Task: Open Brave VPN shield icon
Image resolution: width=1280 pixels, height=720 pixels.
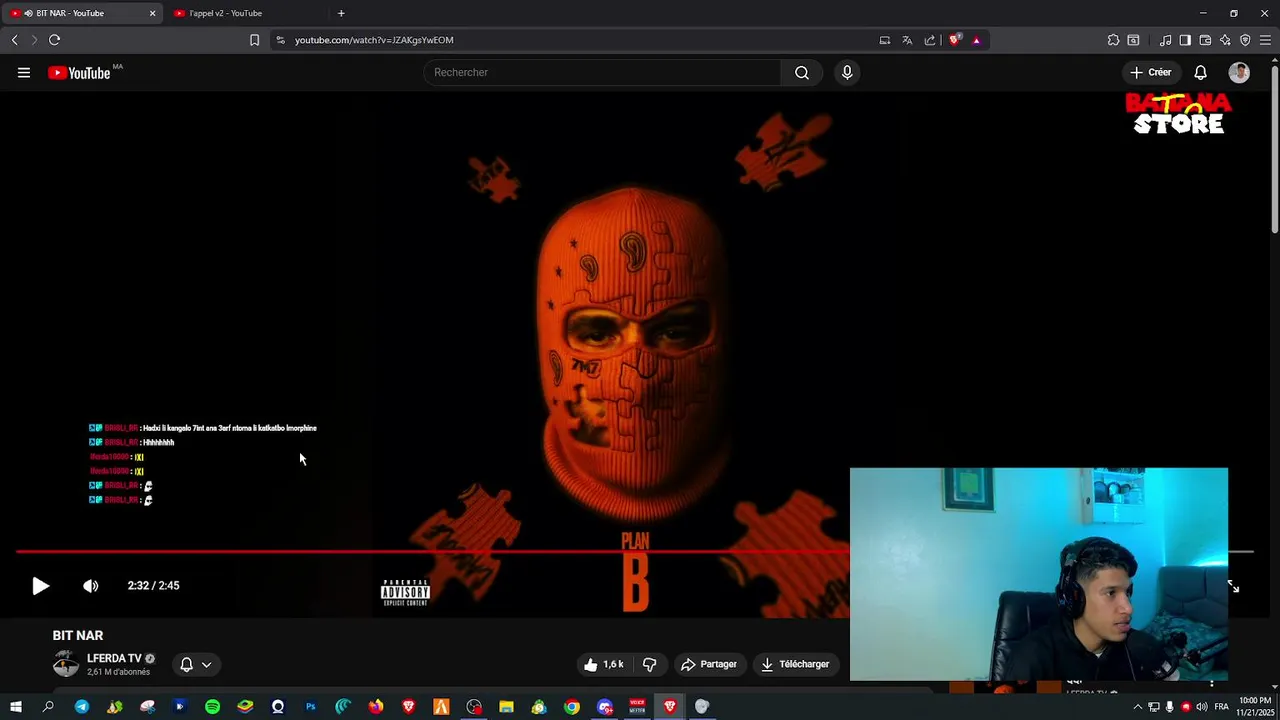Action: coord(1245,40)
